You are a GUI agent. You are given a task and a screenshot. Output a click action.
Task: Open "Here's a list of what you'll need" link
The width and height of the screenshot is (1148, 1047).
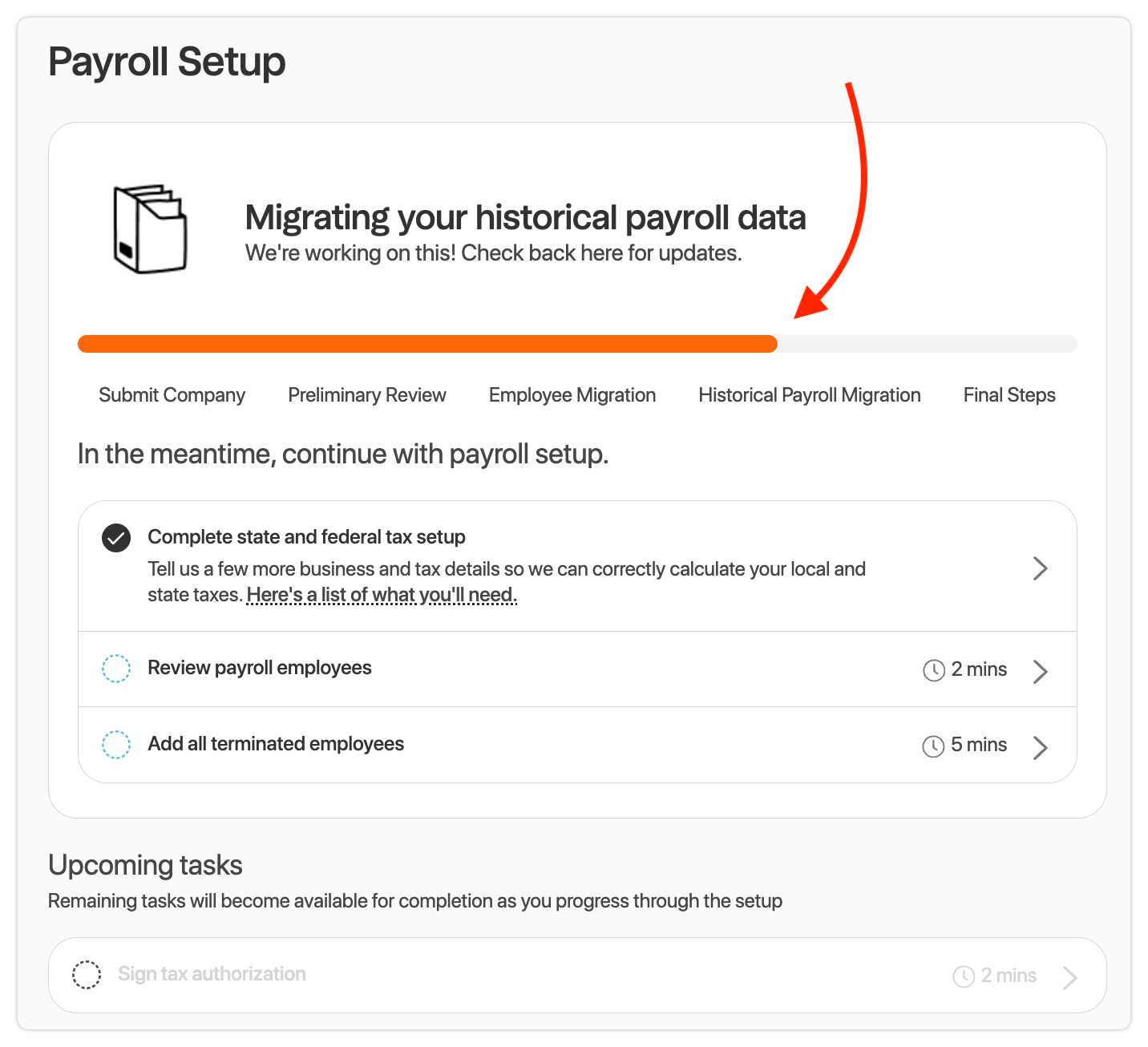[x=382, y=595]
